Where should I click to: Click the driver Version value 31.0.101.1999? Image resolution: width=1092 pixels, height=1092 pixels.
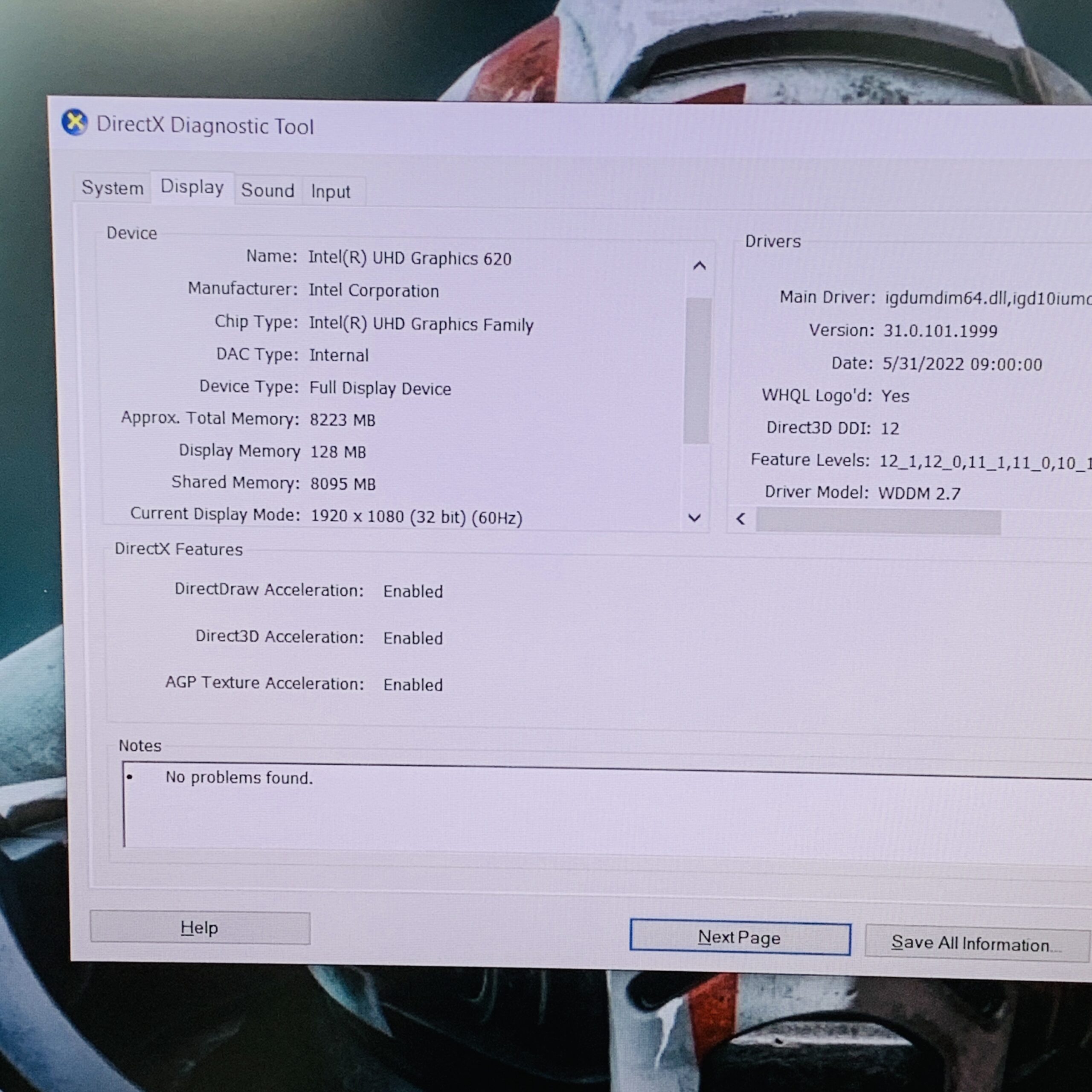tap(940, 331)
